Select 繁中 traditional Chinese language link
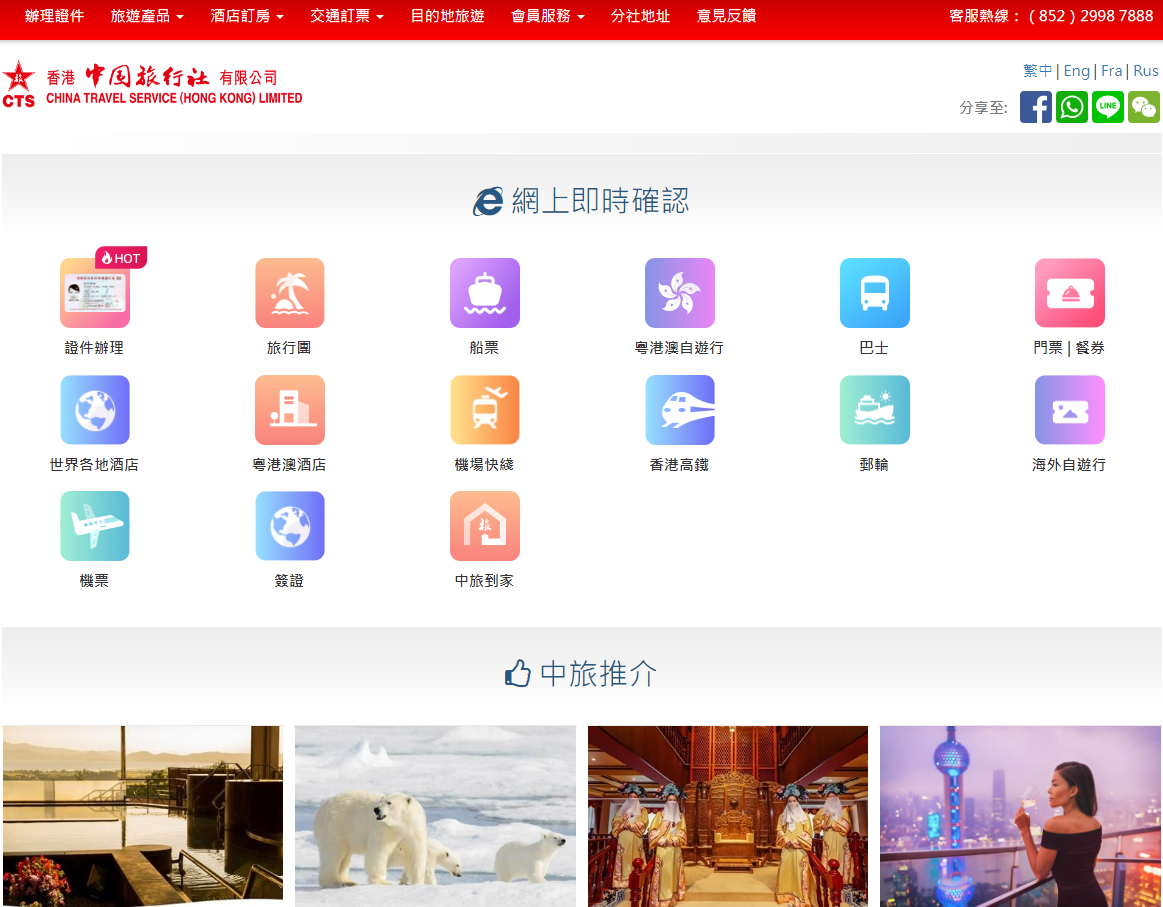 [1038, 70]
